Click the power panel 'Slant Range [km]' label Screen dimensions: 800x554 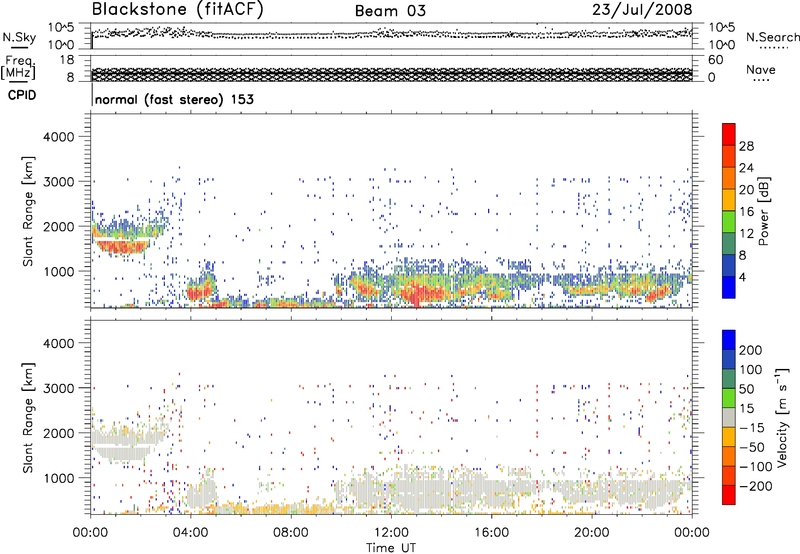pyautogui.click(x=28, y=211)
